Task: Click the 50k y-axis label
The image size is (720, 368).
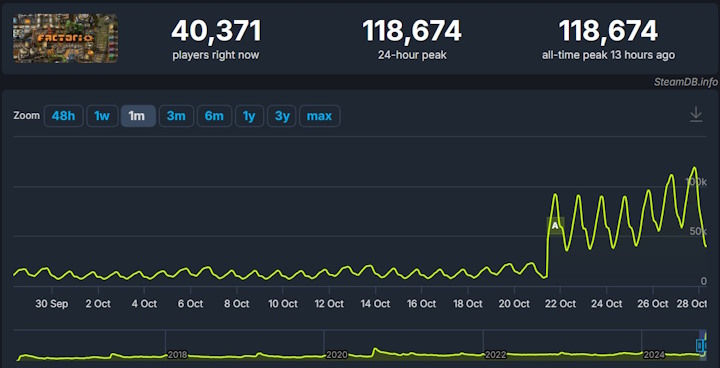Action: point(699,231)
